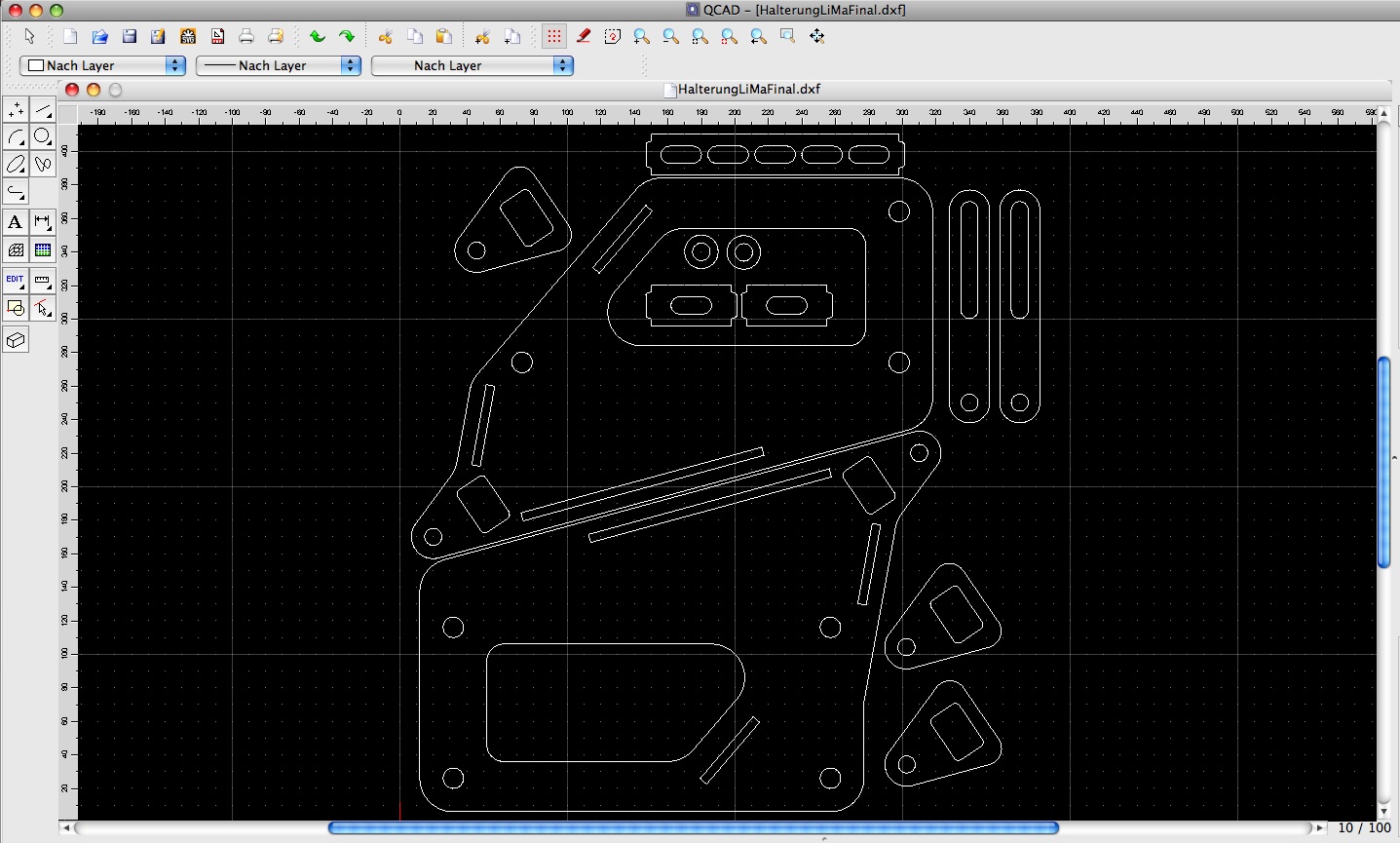Viewport: 1400px width, 843px height.
Task: Click the vertical scrollbar thumb
Action: click(x=1384, y=463)
